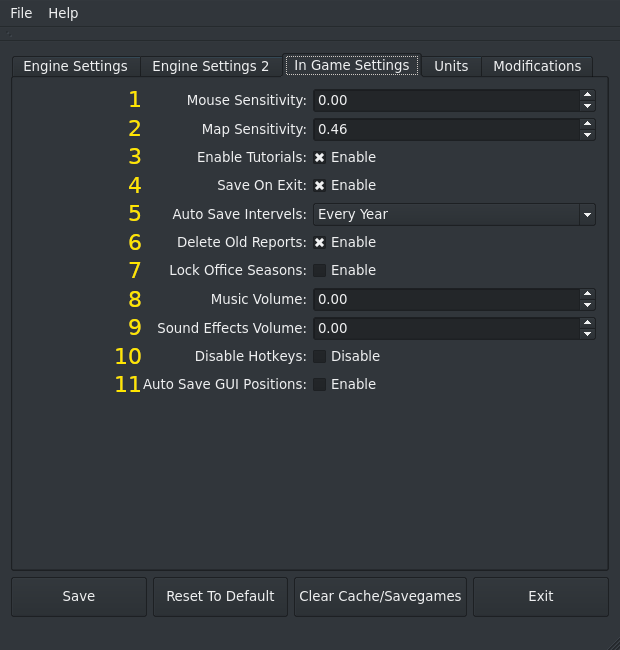Open the Auto Save Intervals dropdown

(455, 214)
